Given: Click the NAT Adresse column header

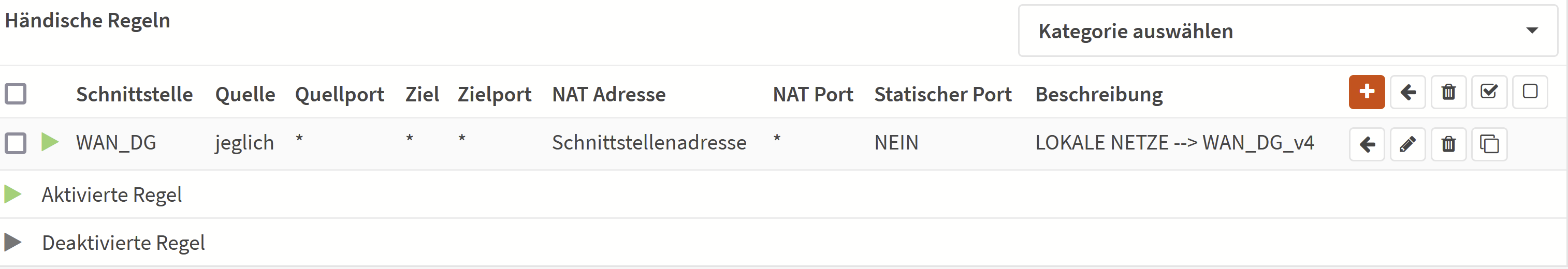Looking at the screenshot, I should (x=608, y=94).
